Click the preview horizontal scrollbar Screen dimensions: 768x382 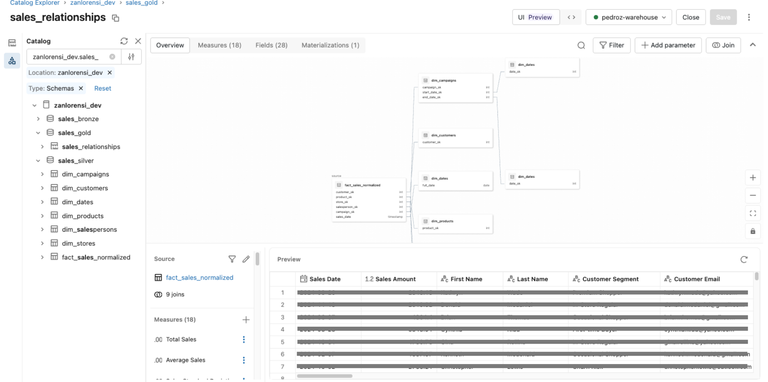[324, 376]
